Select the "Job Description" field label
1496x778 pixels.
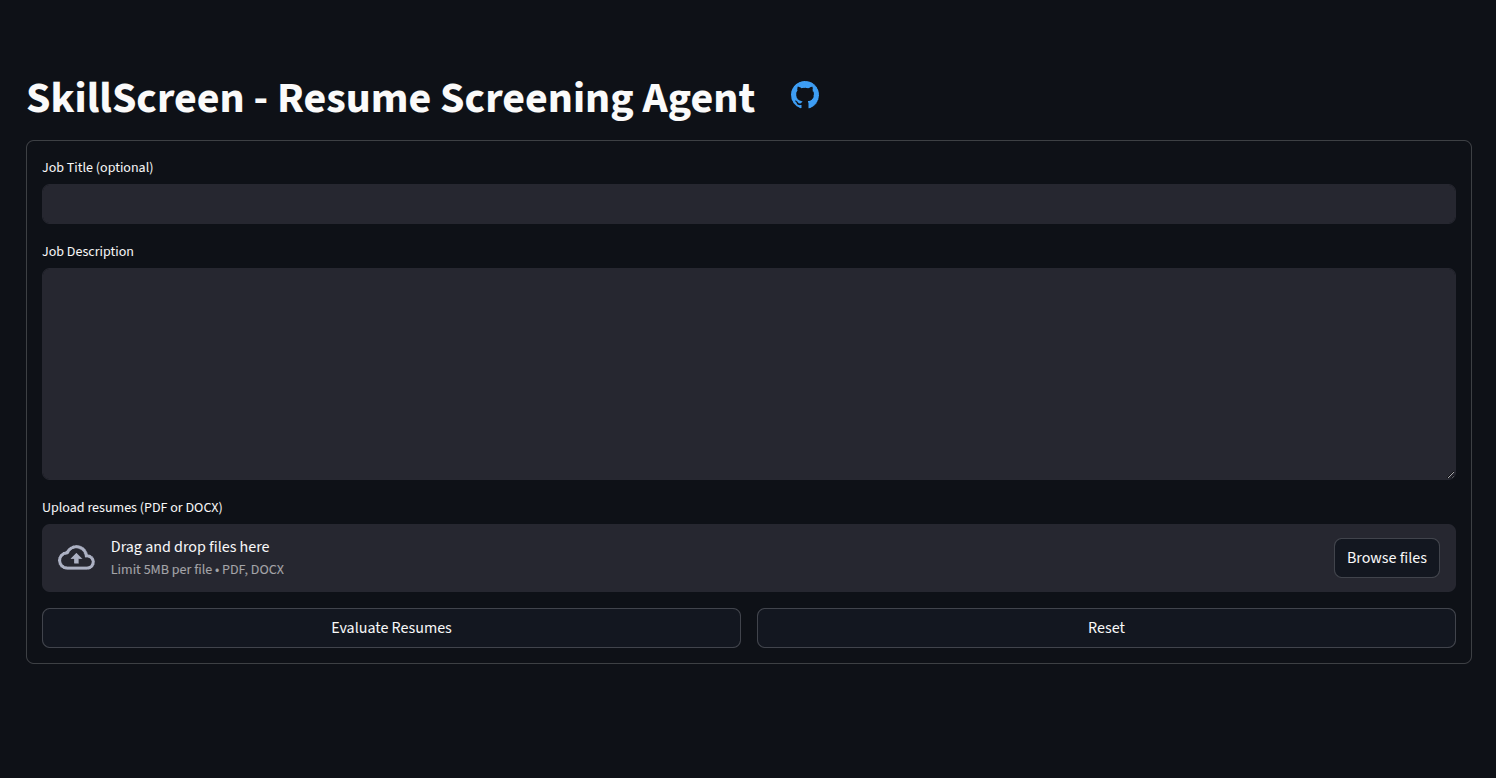(x=88, y=252)
